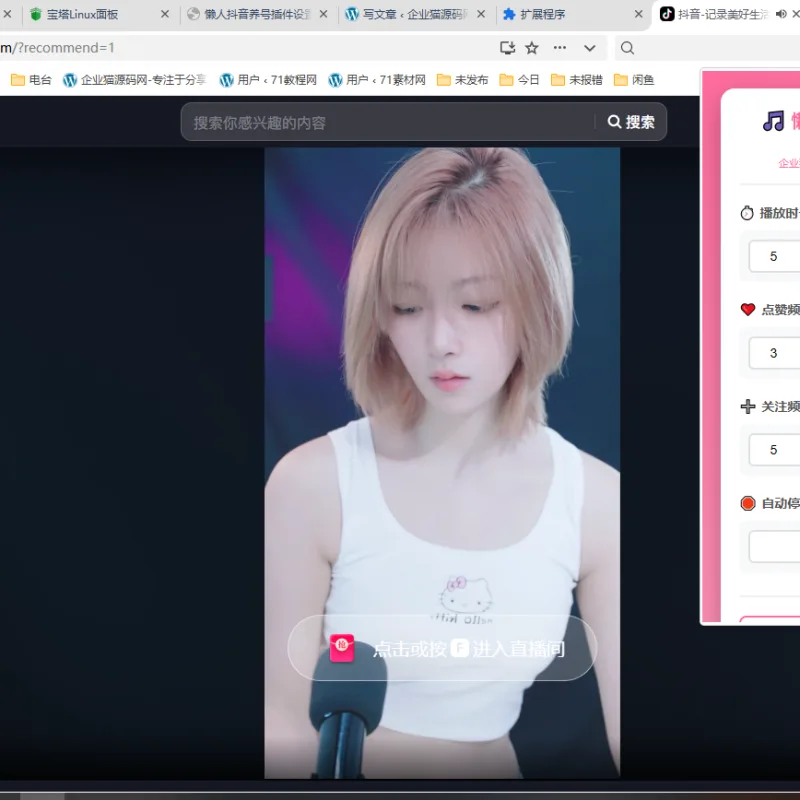
Task: Click the play duration input showing 5
Action: point(774,256)
